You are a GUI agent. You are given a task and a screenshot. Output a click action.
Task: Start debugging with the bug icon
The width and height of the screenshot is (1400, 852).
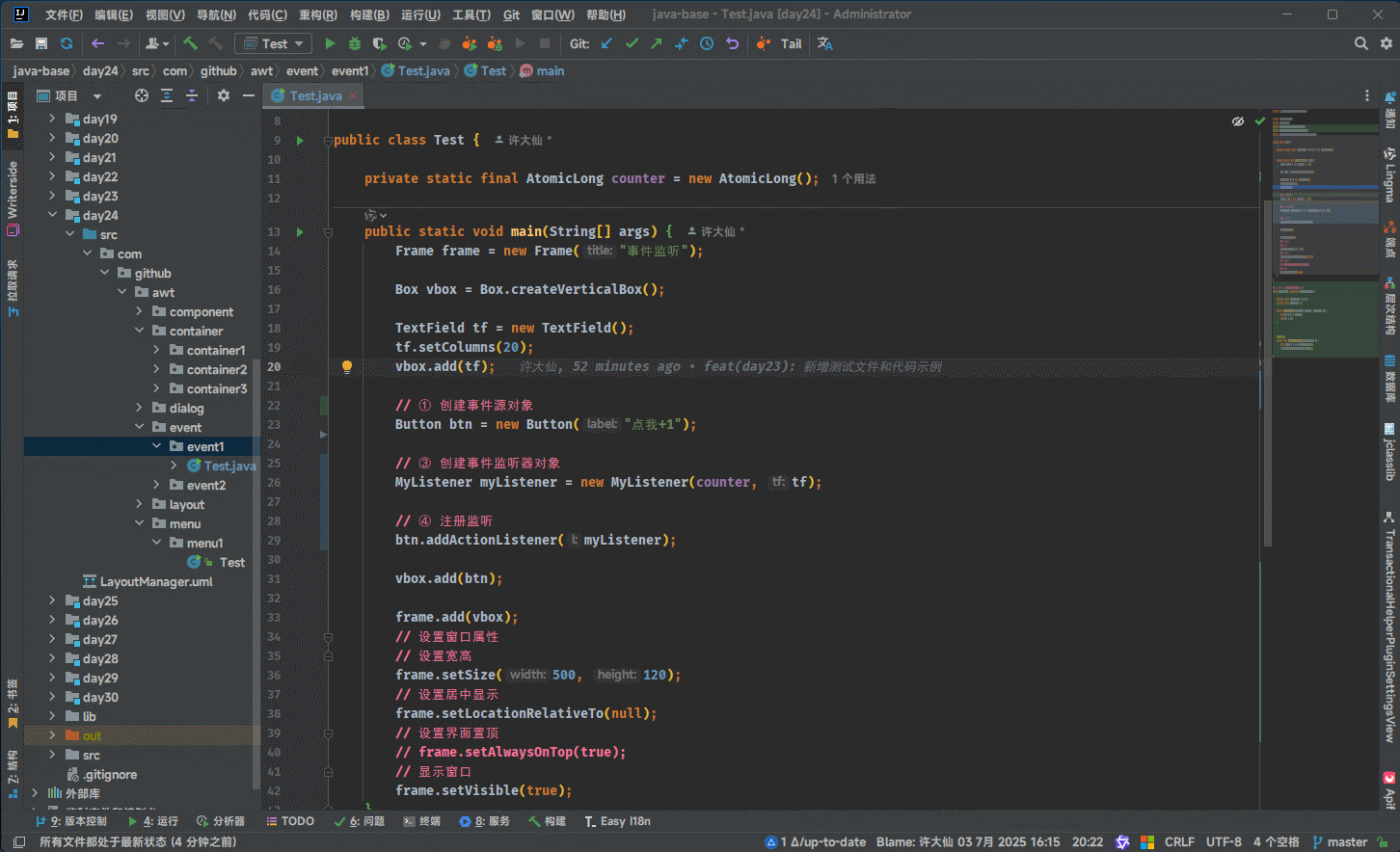point(355,43)
